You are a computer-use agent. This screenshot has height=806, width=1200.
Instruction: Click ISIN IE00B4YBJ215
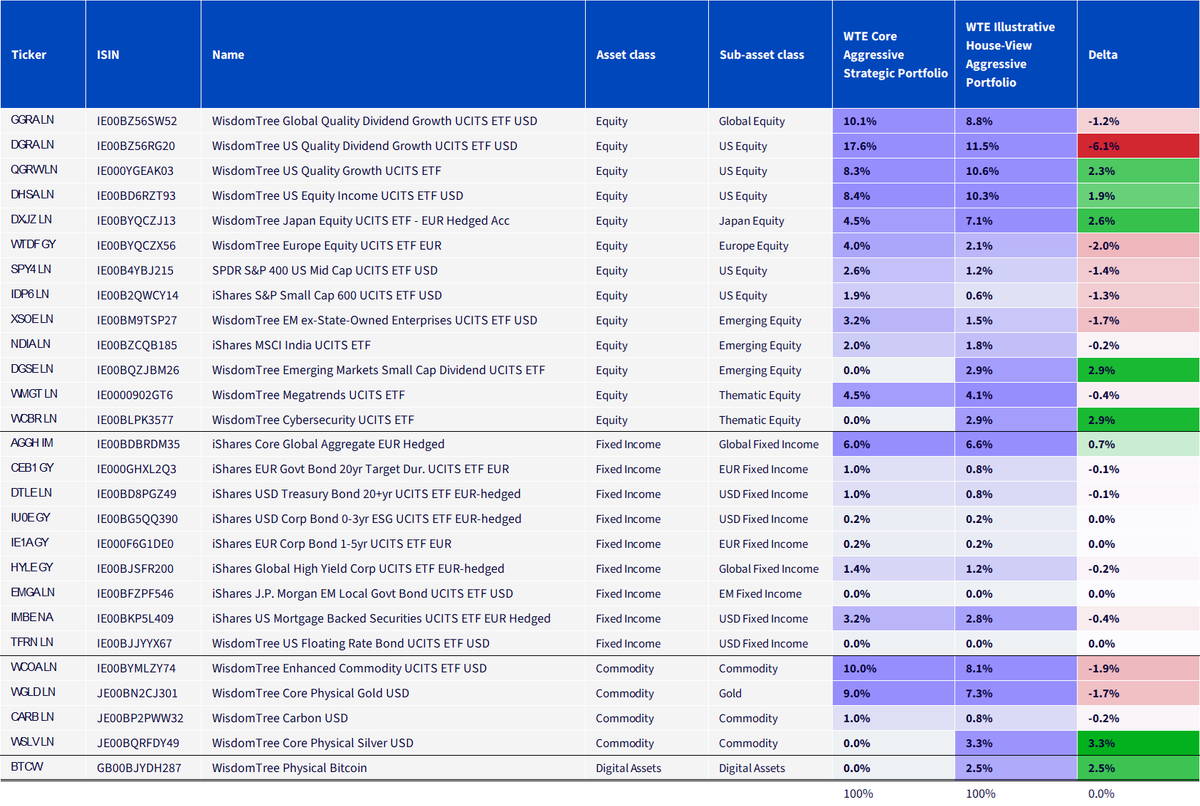[x=135, y=271]
